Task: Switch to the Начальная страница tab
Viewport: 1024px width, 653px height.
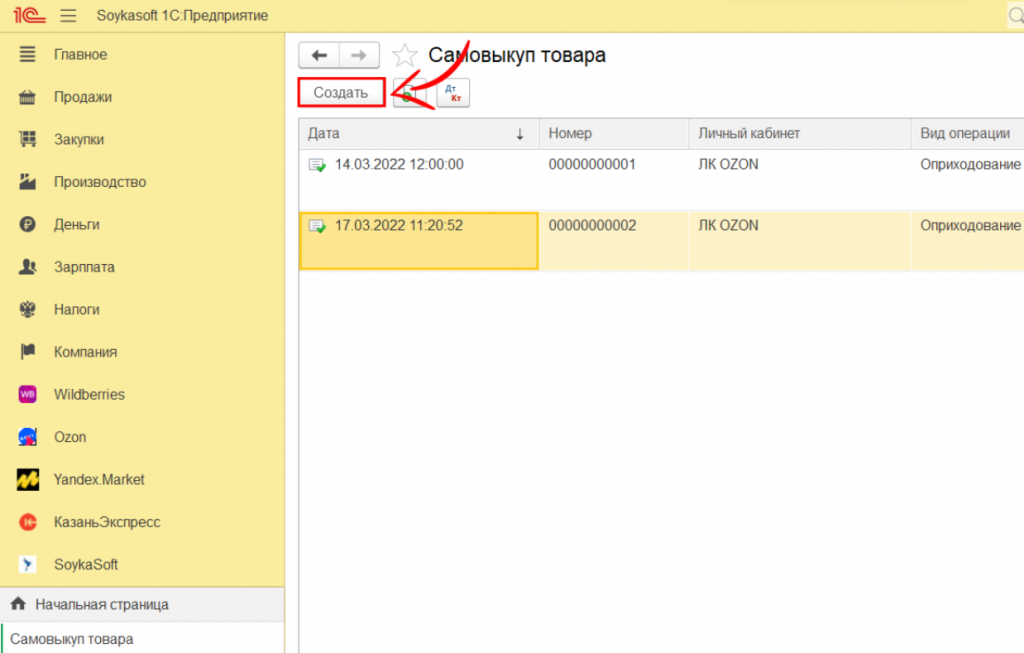Action: pyautogui.click(x=101, y=605)
